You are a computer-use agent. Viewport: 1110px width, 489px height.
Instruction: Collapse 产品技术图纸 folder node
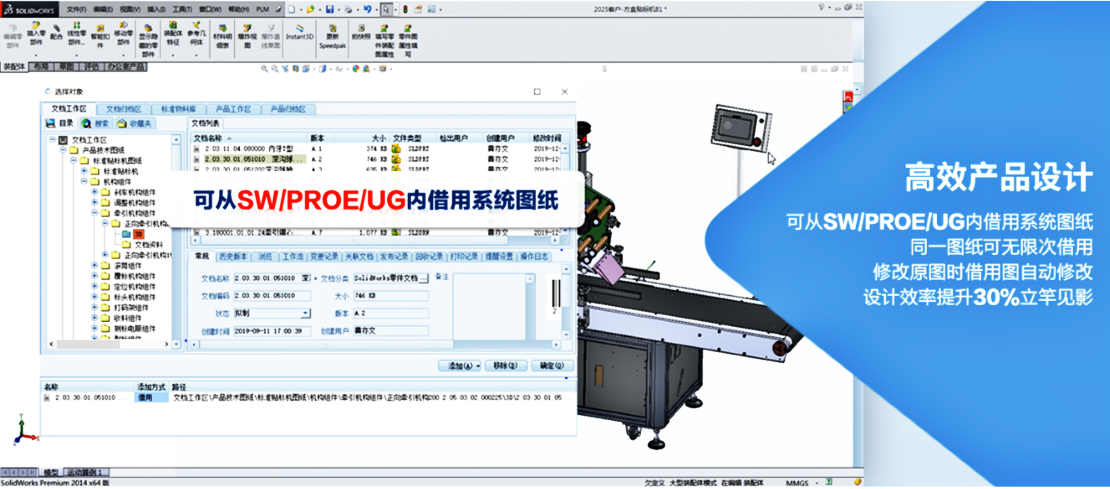point(64,151)
